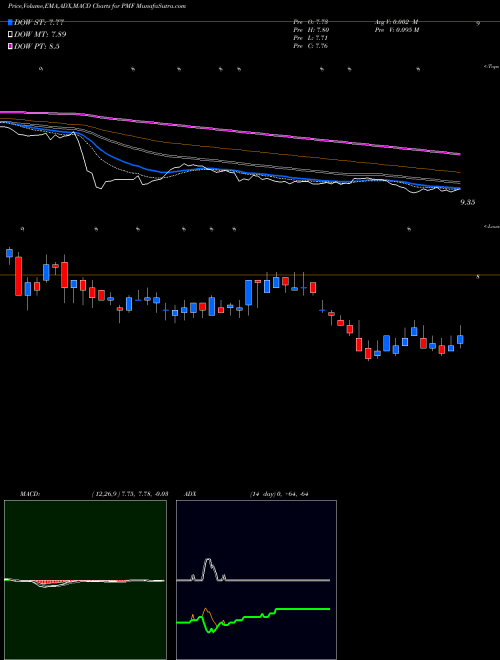Click the Pre C previous close value
The image size is (500, 660).
tap(311, 46)
